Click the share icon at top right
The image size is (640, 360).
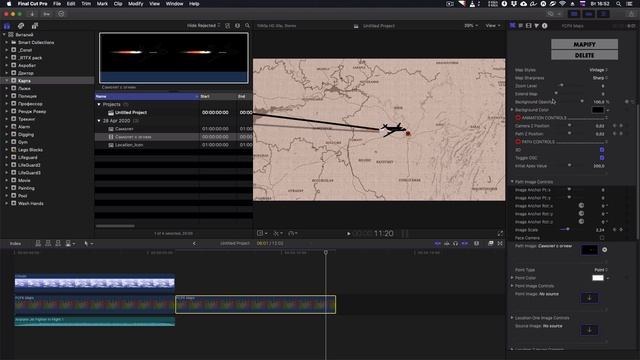point(631,14)
